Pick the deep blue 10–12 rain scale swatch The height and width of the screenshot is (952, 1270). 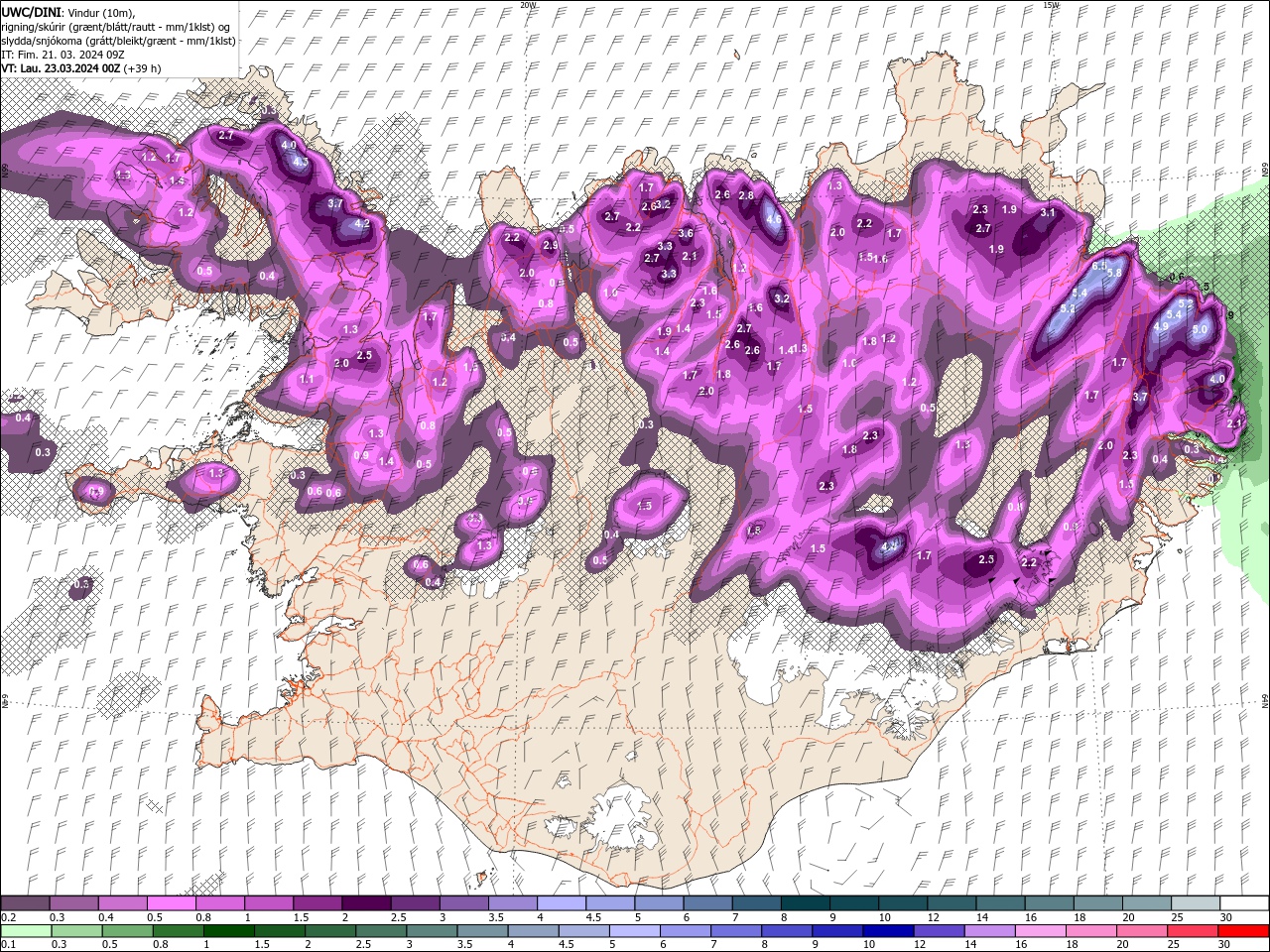point(886,931)
